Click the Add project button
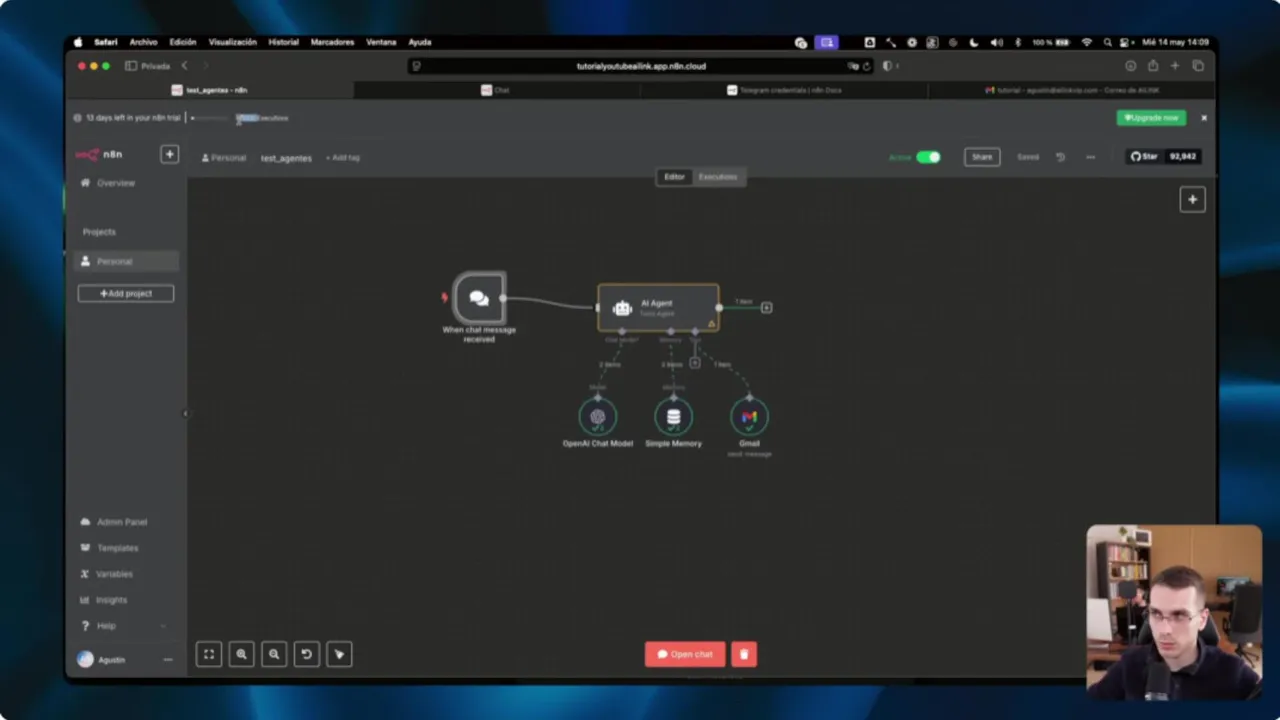 pos(126,293)
